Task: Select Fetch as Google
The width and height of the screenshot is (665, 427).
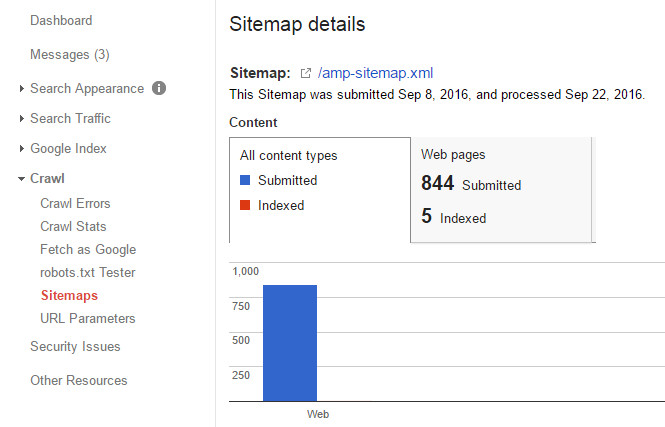Action: [88, 249]
